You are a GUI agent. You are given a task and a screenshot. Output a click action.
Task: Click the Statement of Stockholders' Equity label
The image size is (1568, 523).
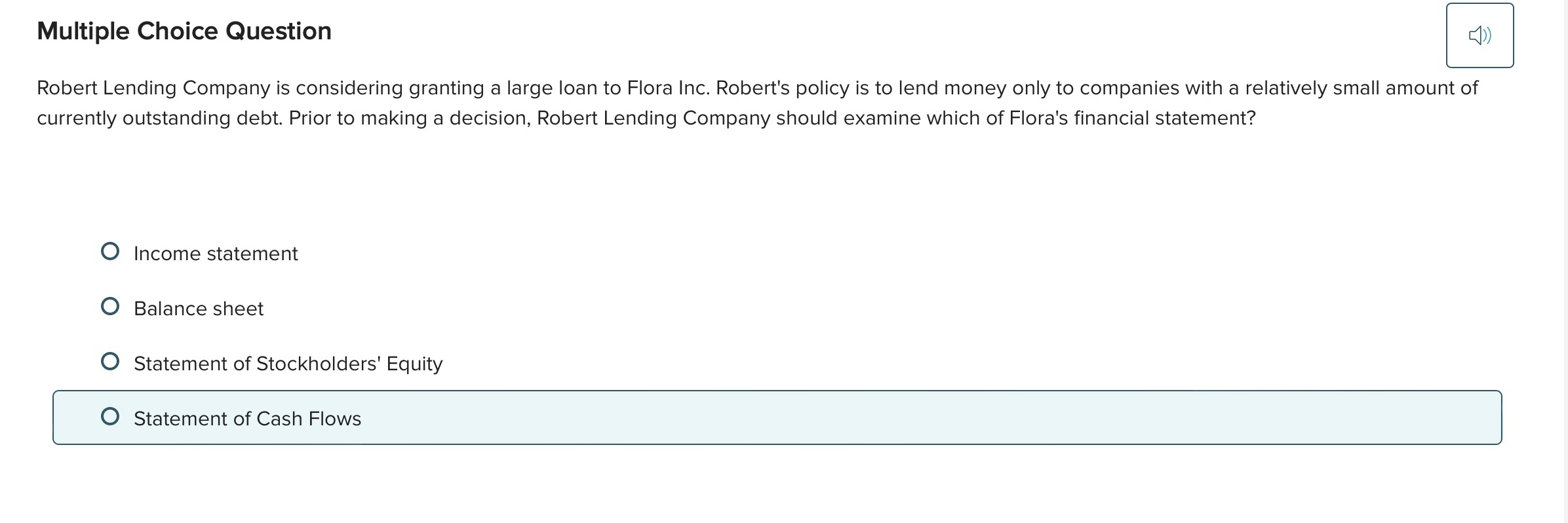(288, 362)
